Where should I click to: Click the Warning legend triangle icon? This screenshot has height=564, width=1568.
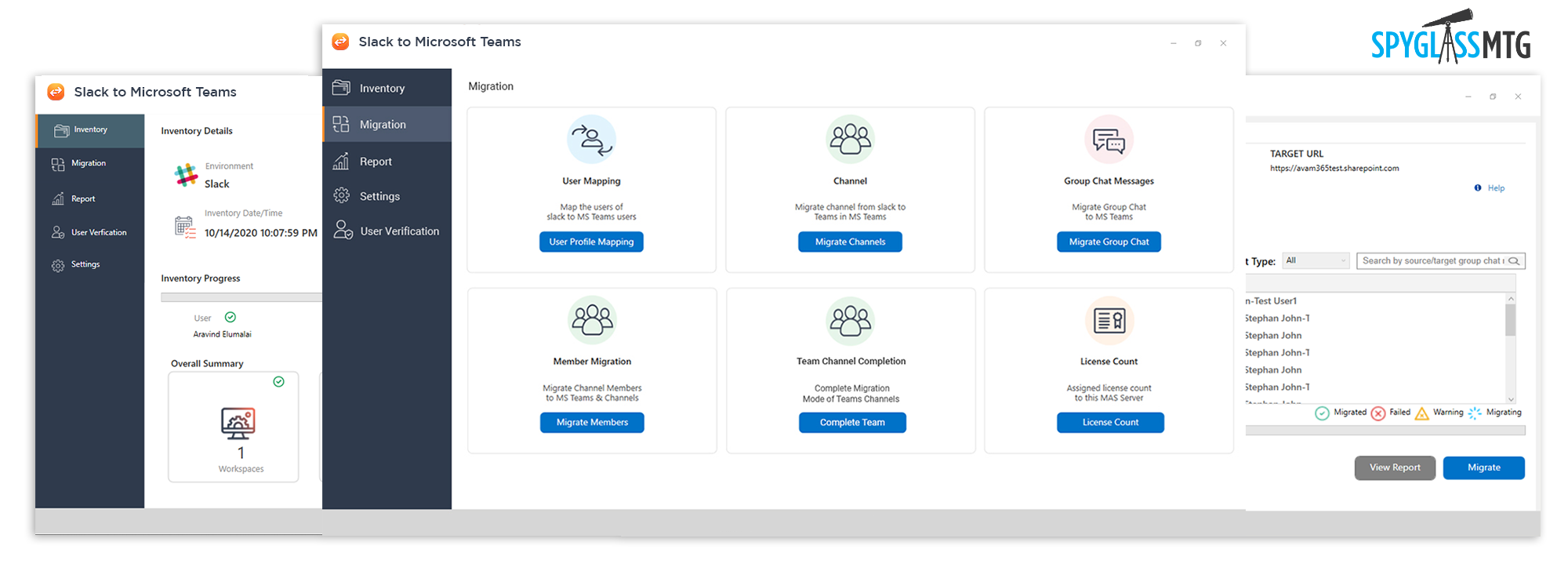click(x=1421, y=413)
